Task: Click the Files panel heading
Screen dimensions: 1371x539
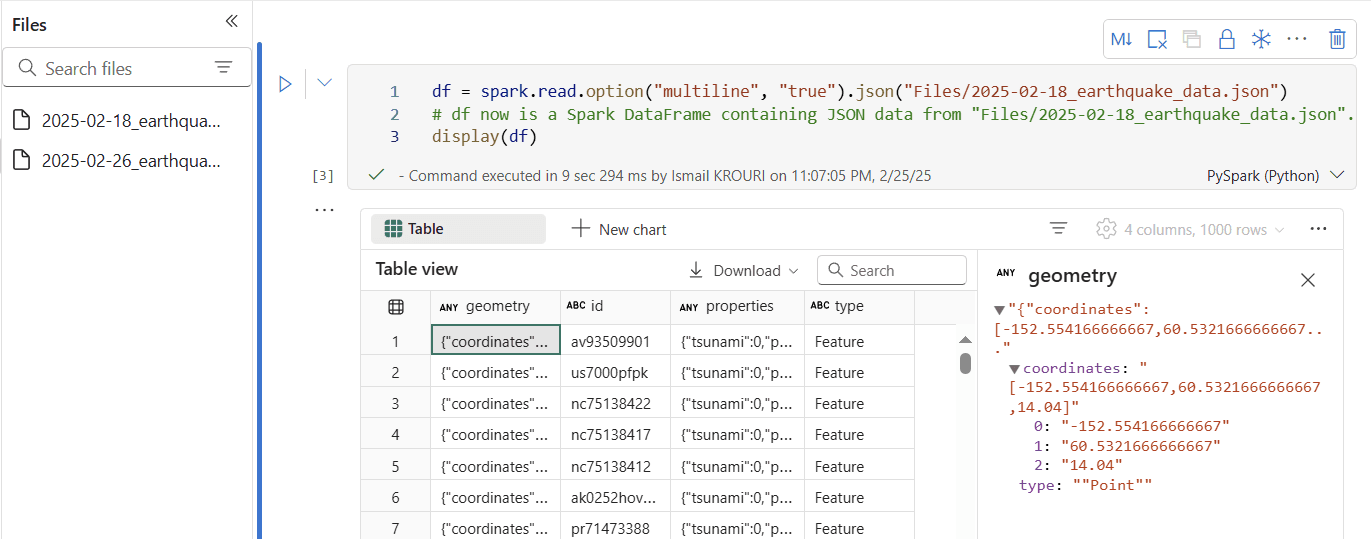Action: pos(29,24)
